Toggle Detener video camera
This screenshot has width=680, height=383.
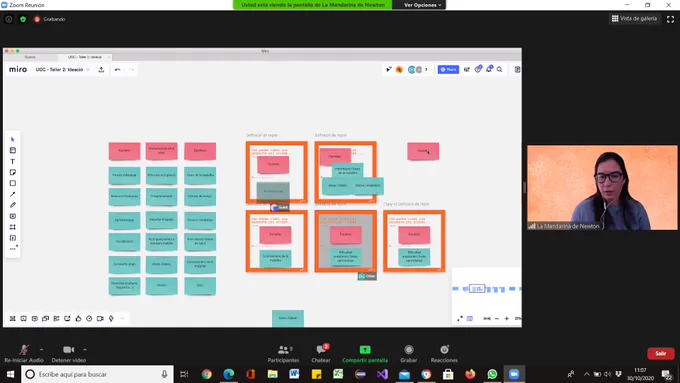coord(69,353)
